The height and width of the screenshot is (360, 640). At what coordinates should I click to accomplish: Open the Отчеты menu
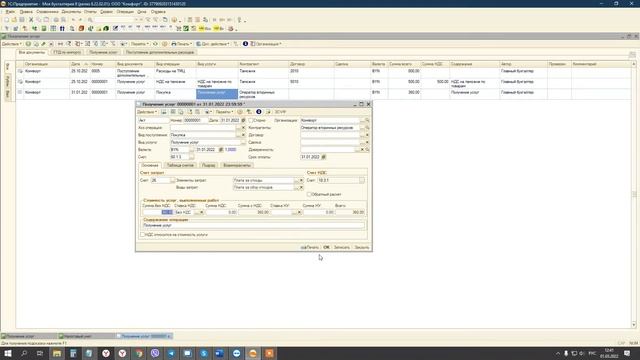90,12
